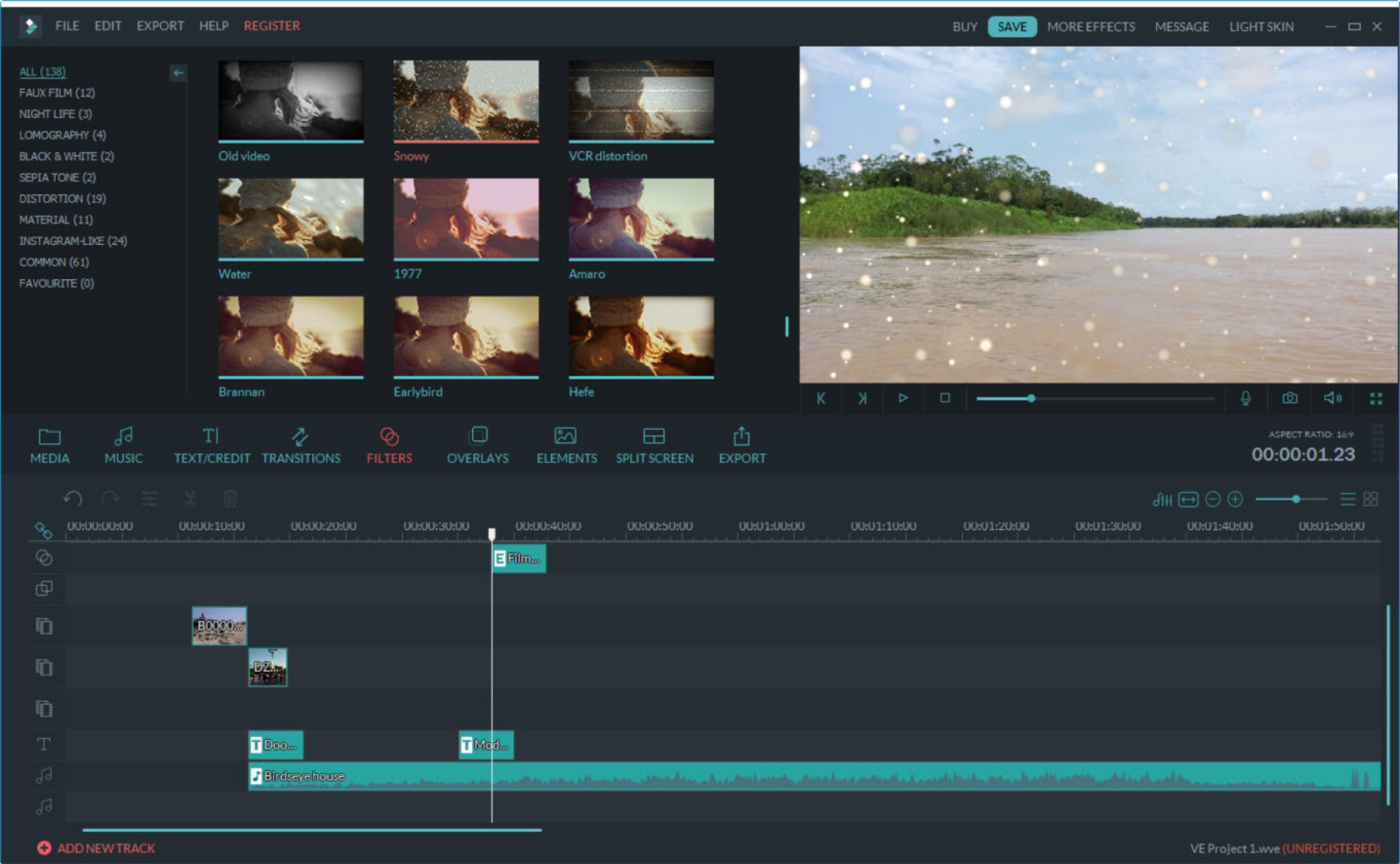The height and width of the screenshot is (864, 1400).
Task: Switch to grid storyboard view icon
Action: pos(1370,499)
